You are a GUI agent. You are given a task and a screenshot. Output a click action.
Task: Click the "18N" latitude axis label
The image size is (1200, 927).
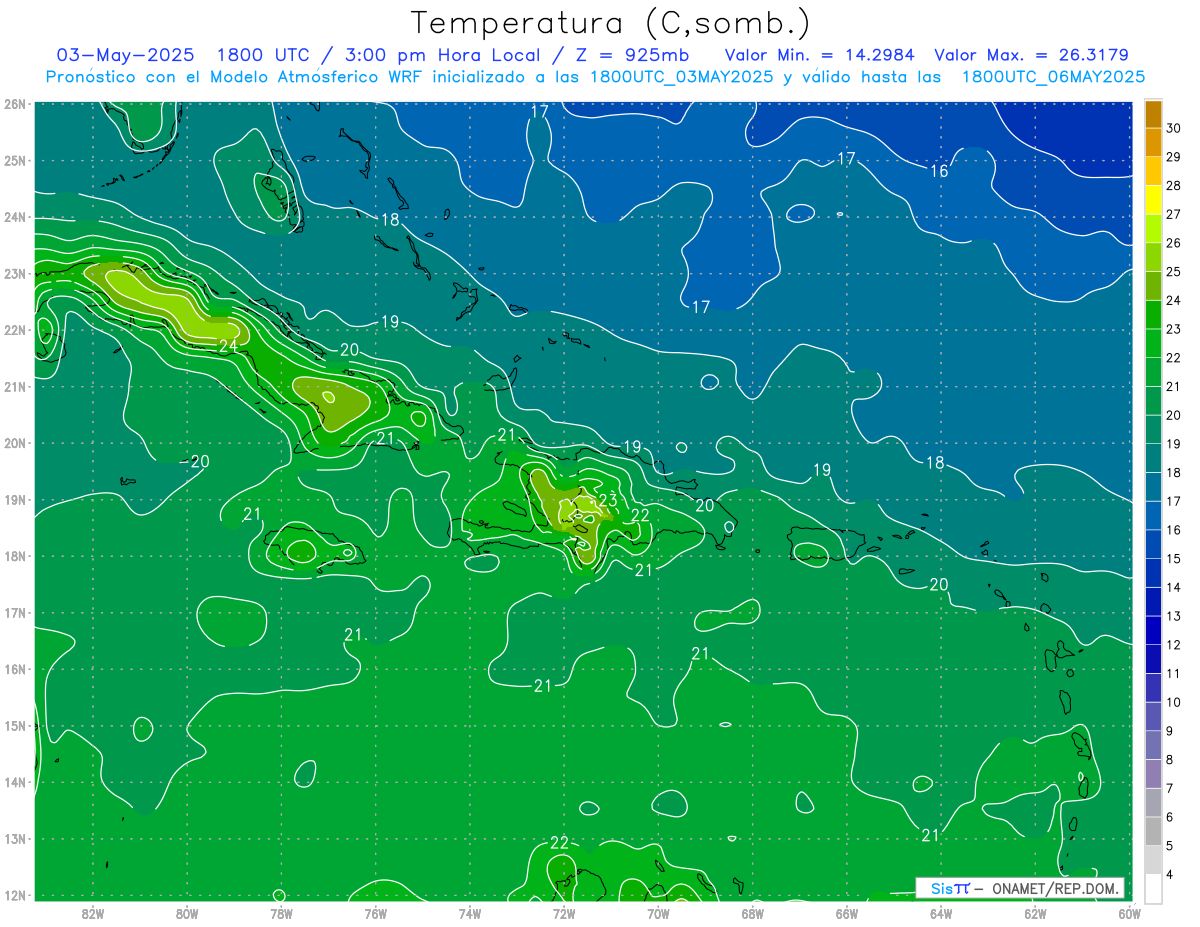tap(14, 556)
